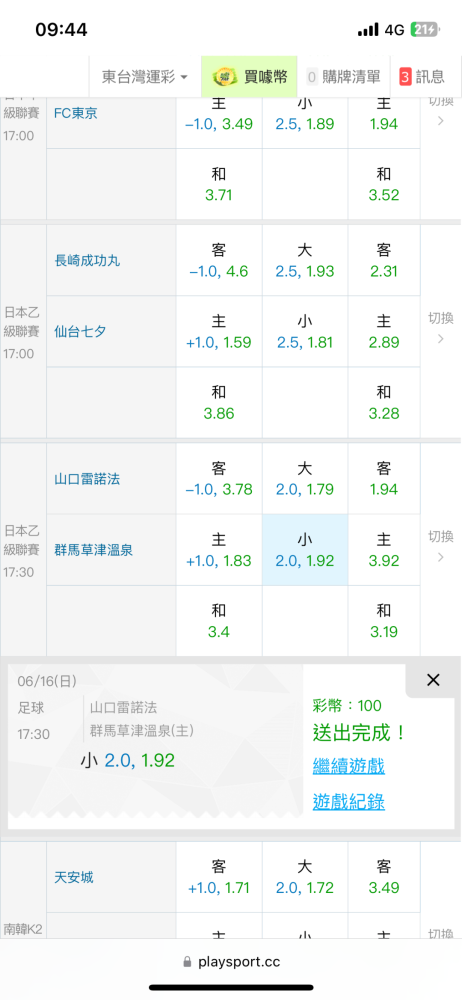Open 訊息 with red 3 badge
The image size is (462, 1000).
click(422, 77)
